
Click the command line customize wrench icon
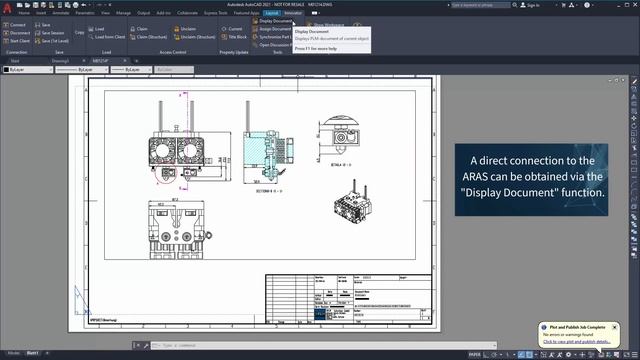pos(146,345)
